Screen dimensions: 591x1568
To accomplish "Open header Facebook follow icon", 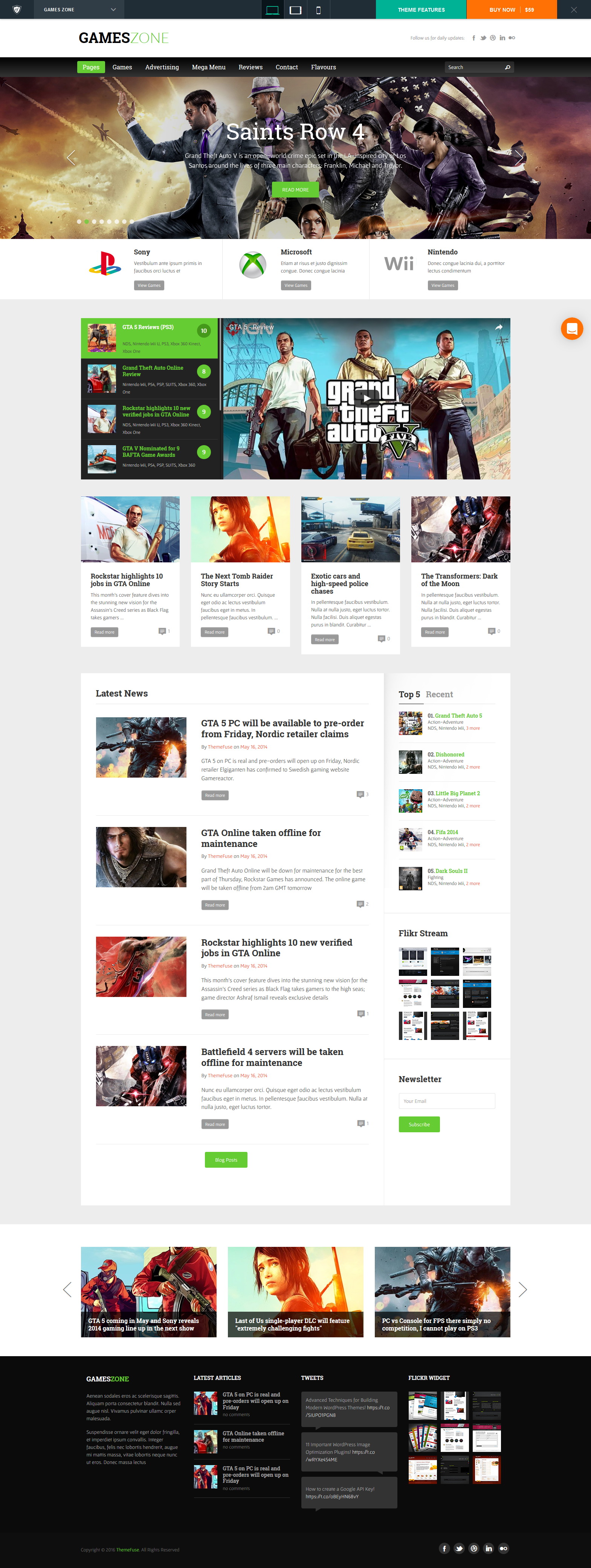I will click(473, 38).
